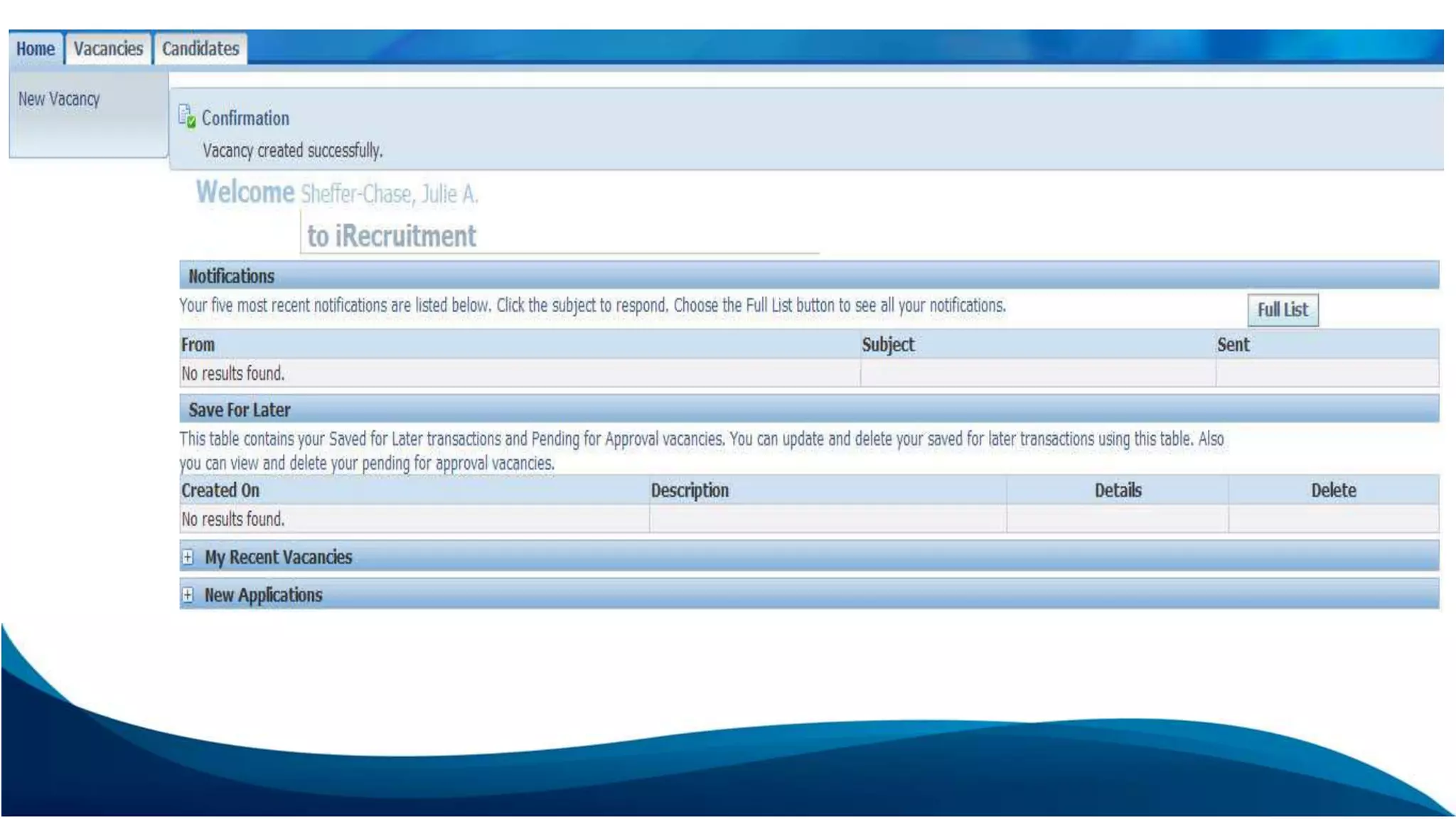Image resolution: width=1456 pixels, height=819 pixels.
Task: Click the New Vacancy link
Action: pyautogui.click(x=59, y=99)
